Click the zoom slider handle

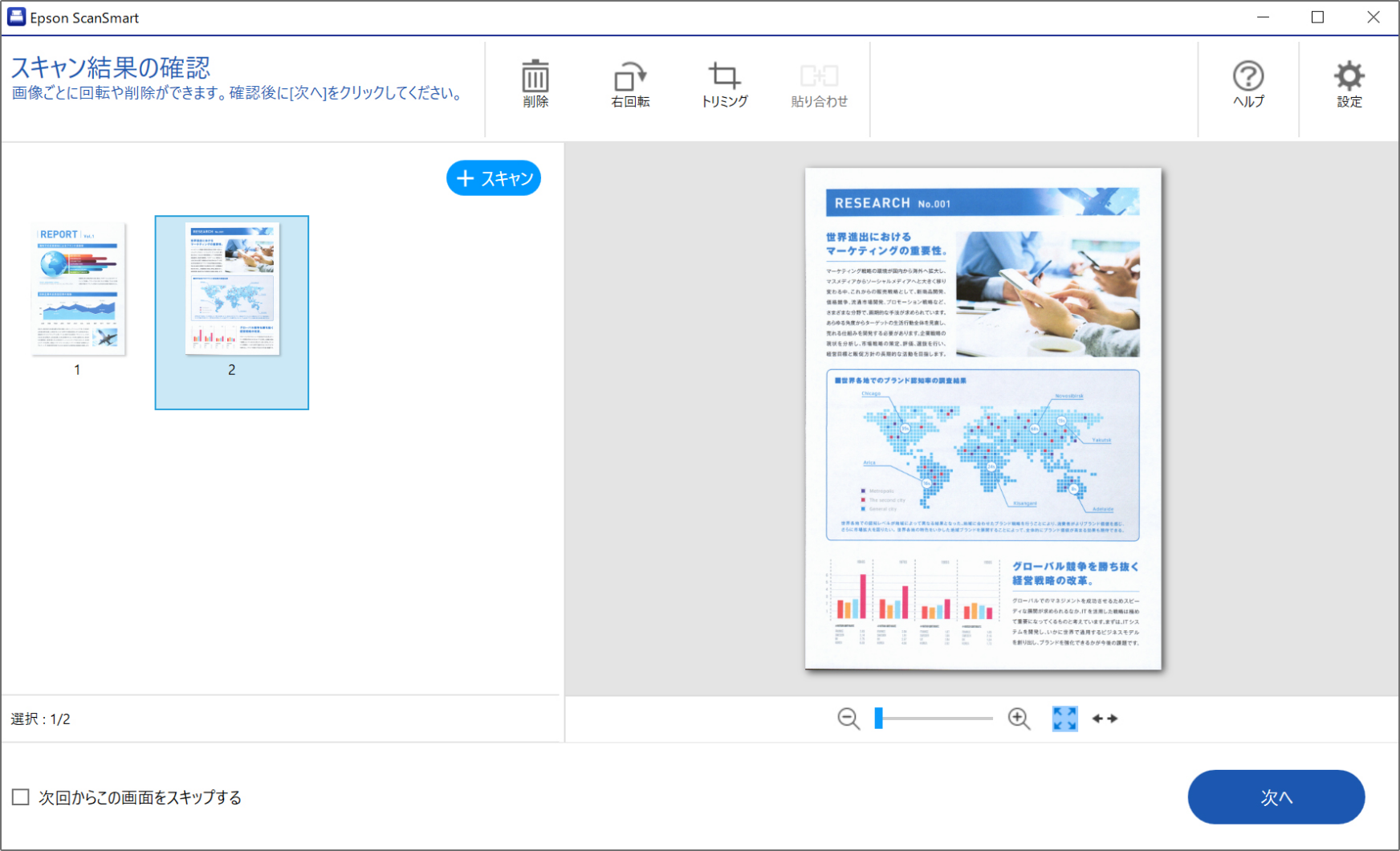pos(879,719)
